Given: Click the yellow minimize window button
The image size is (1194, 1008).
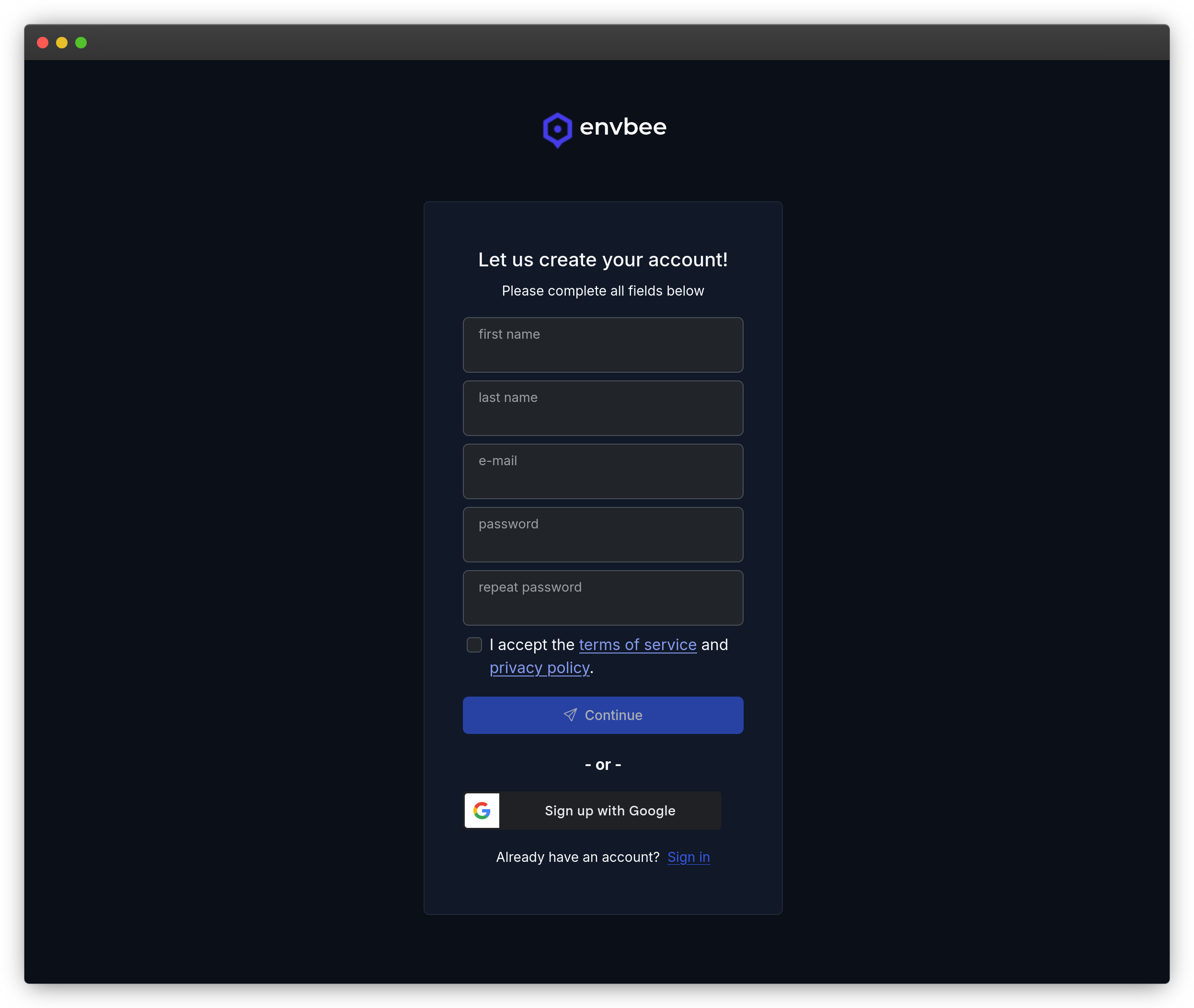Looking at the screenshot, I should 62,42.
